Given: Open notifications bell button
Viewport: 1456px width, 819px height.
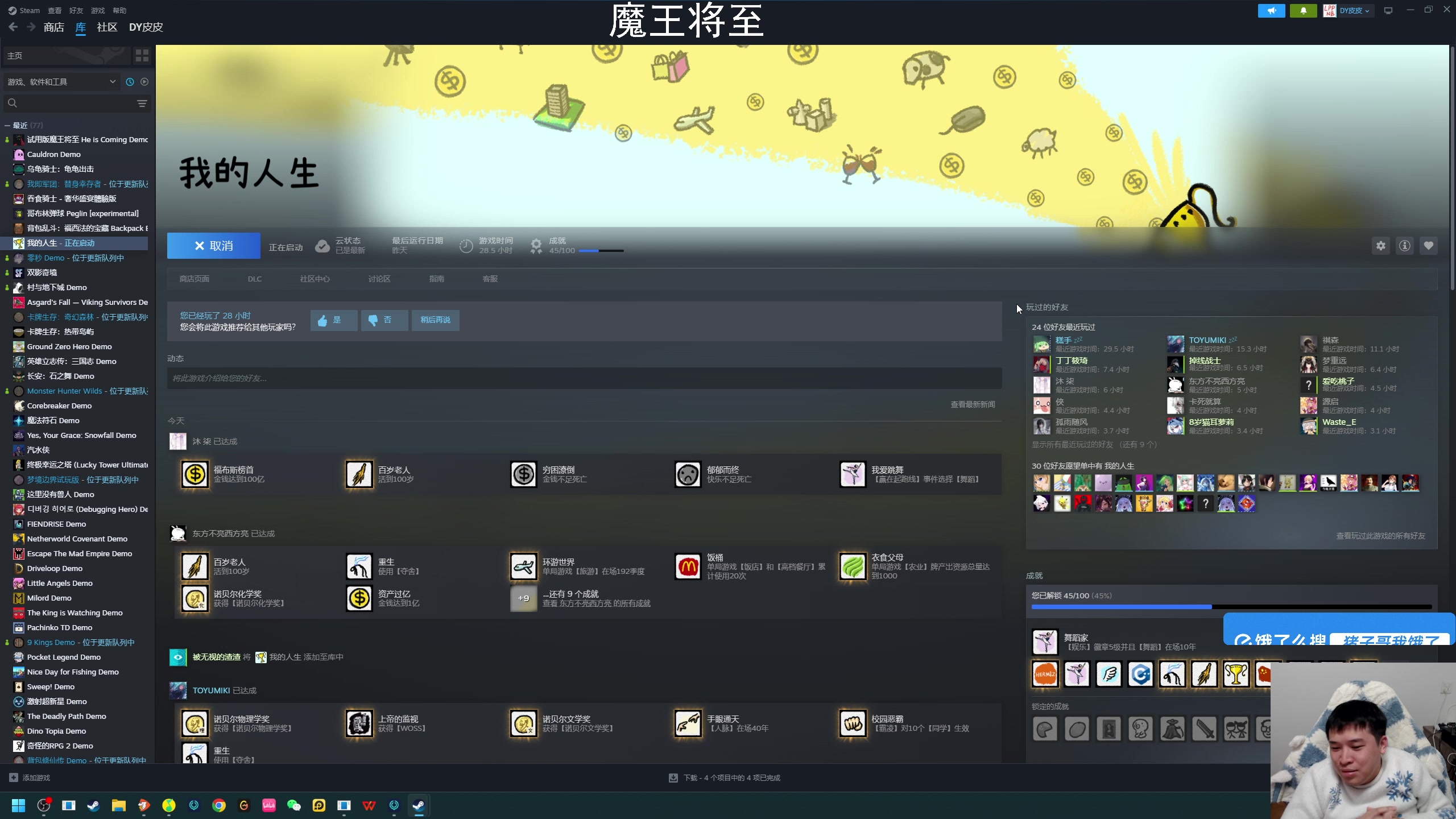Looking at the screenshot, I should click(x=1304, y=11).
